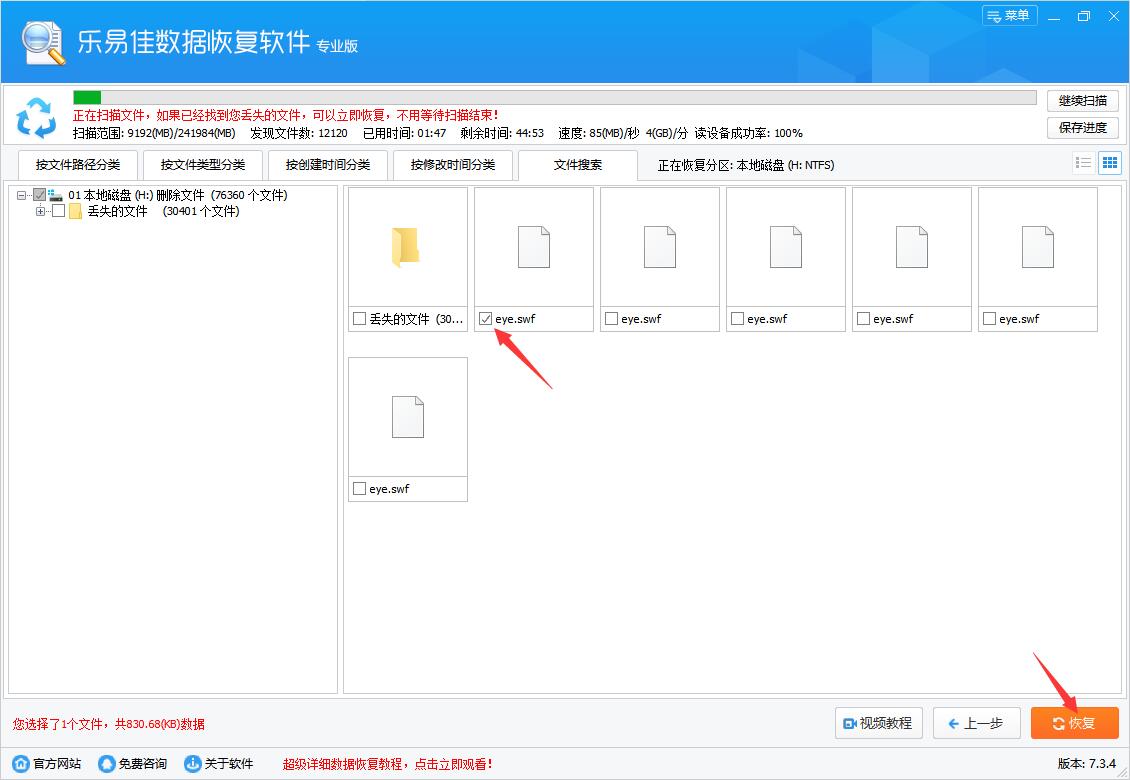Viewport: 1130px width, 780px height.
Task: Open the 菜单 menu button
Action: point(1009,16)
